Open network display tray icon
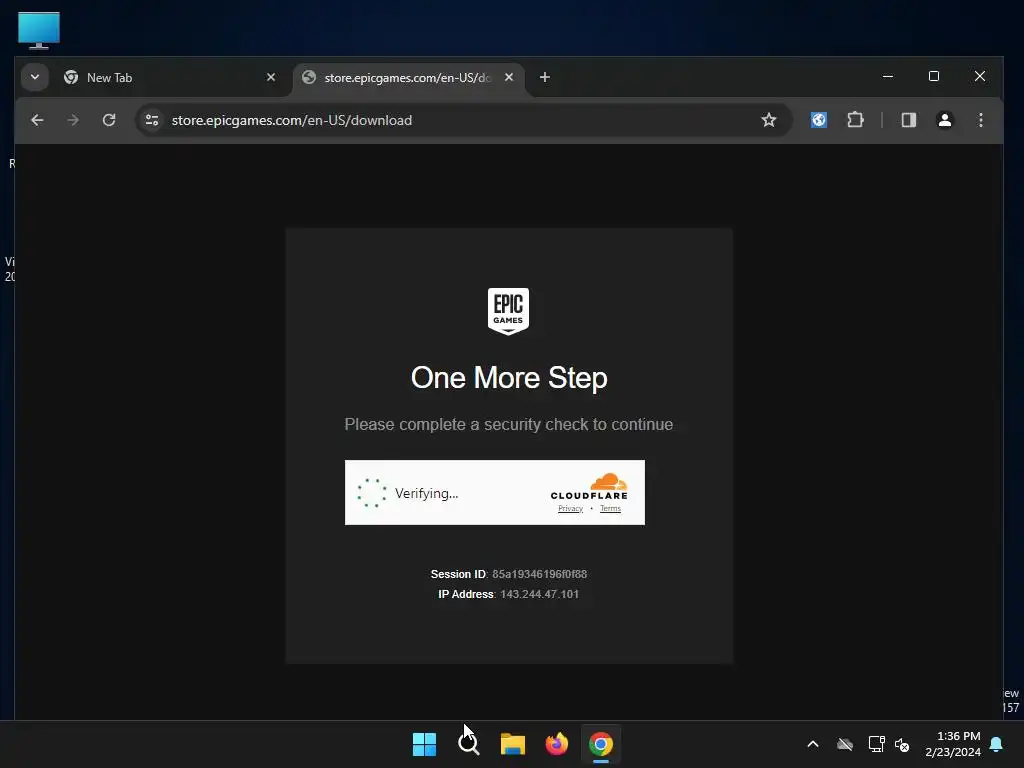 876,744
